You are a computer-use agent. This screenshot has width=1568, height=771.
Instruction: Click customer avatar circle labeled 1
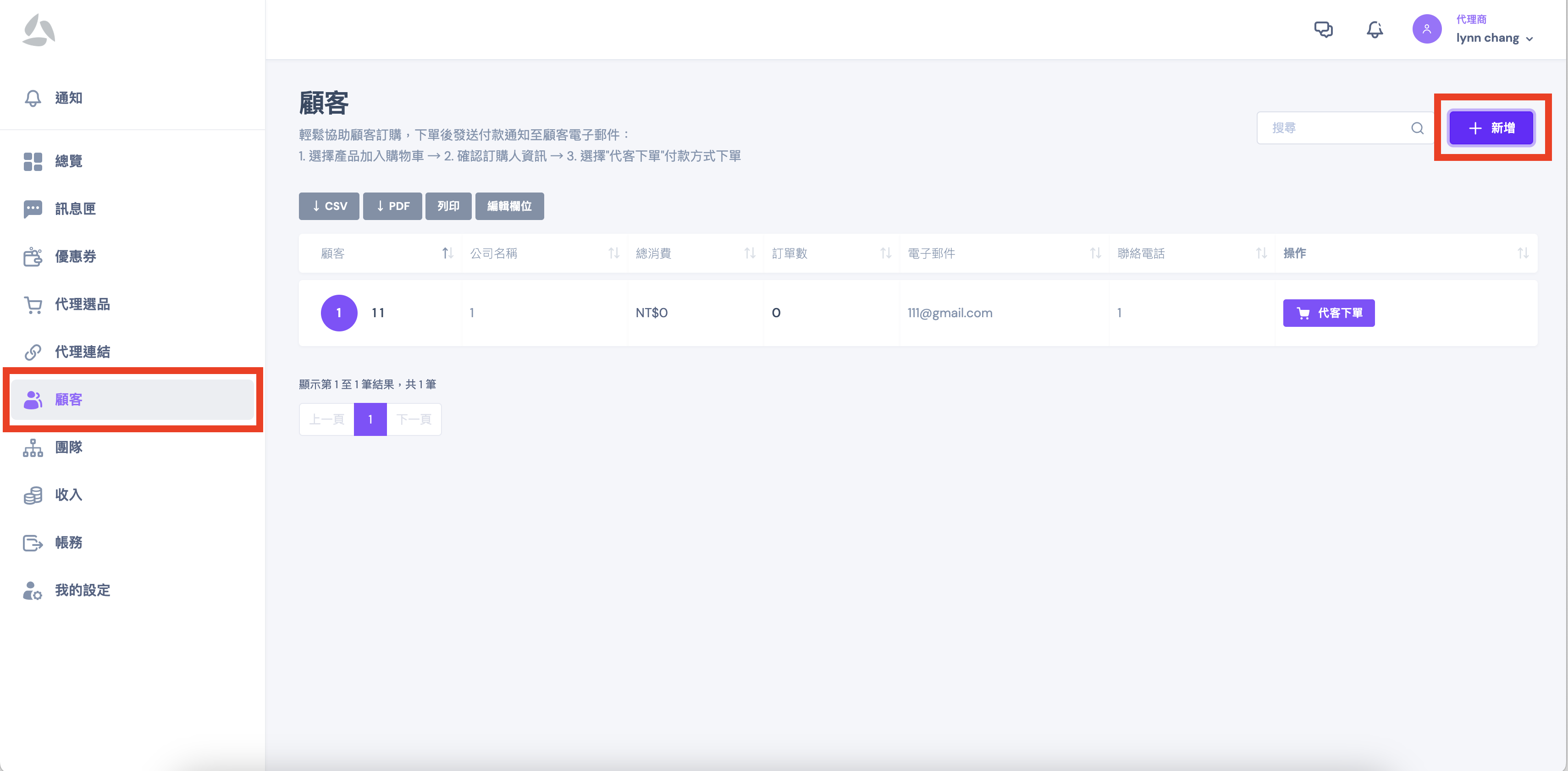338,313
